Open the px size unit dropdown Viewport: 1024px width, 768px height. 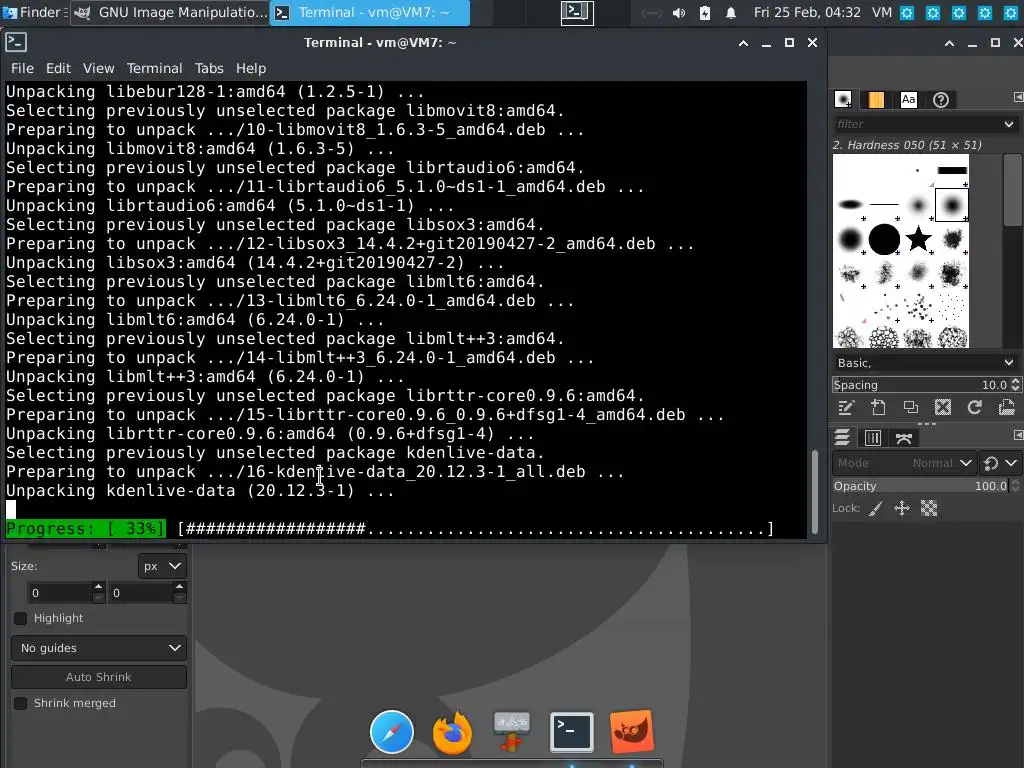click(x=163, y=566)
